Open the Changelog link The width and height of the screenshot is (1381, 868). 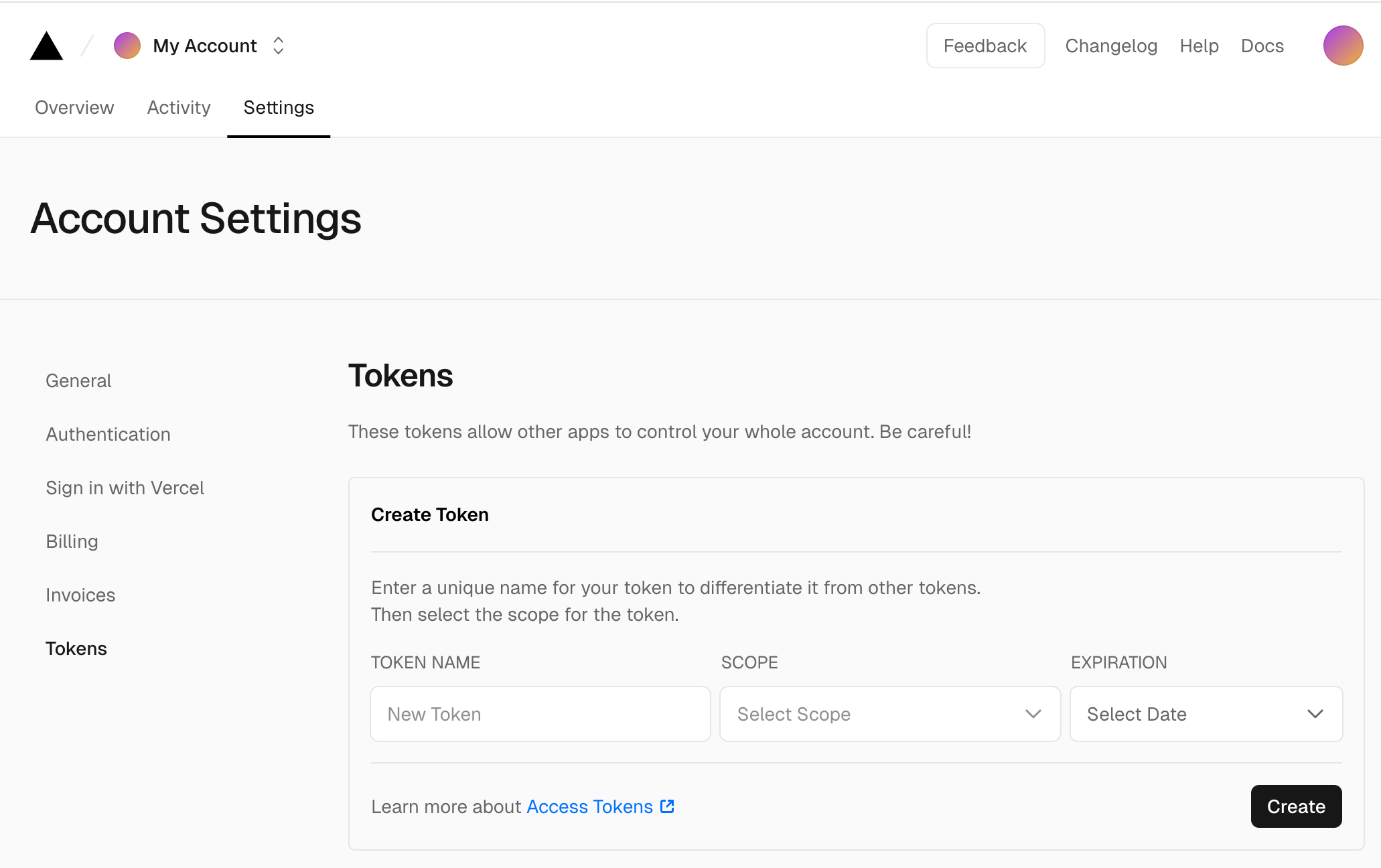coord(1111,46)
